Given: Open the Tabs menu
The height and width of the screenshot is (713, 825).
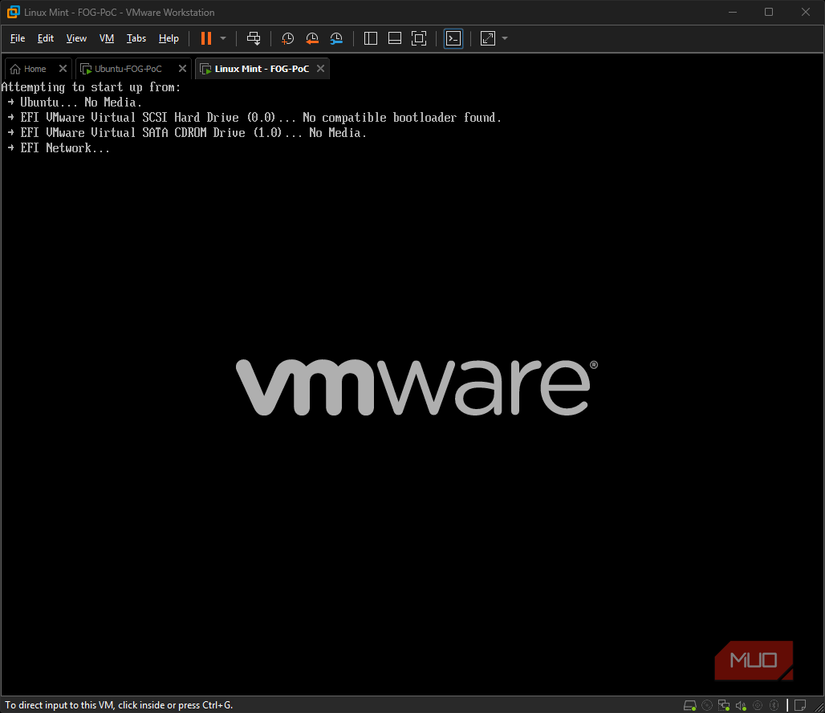Looking at the screenshot, I should [136, 38].
